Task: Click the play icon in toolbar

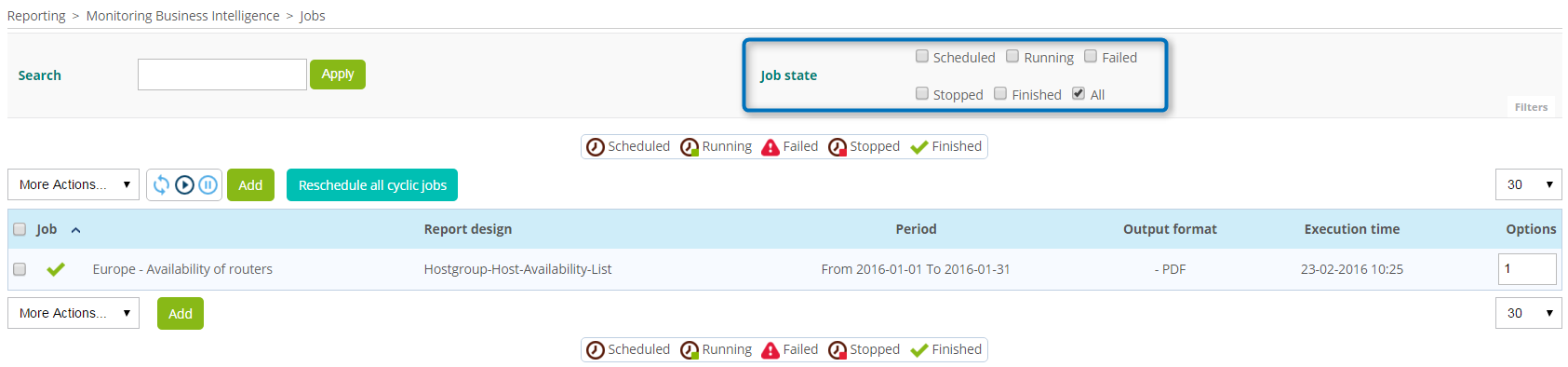Action: tap(184, 184)
